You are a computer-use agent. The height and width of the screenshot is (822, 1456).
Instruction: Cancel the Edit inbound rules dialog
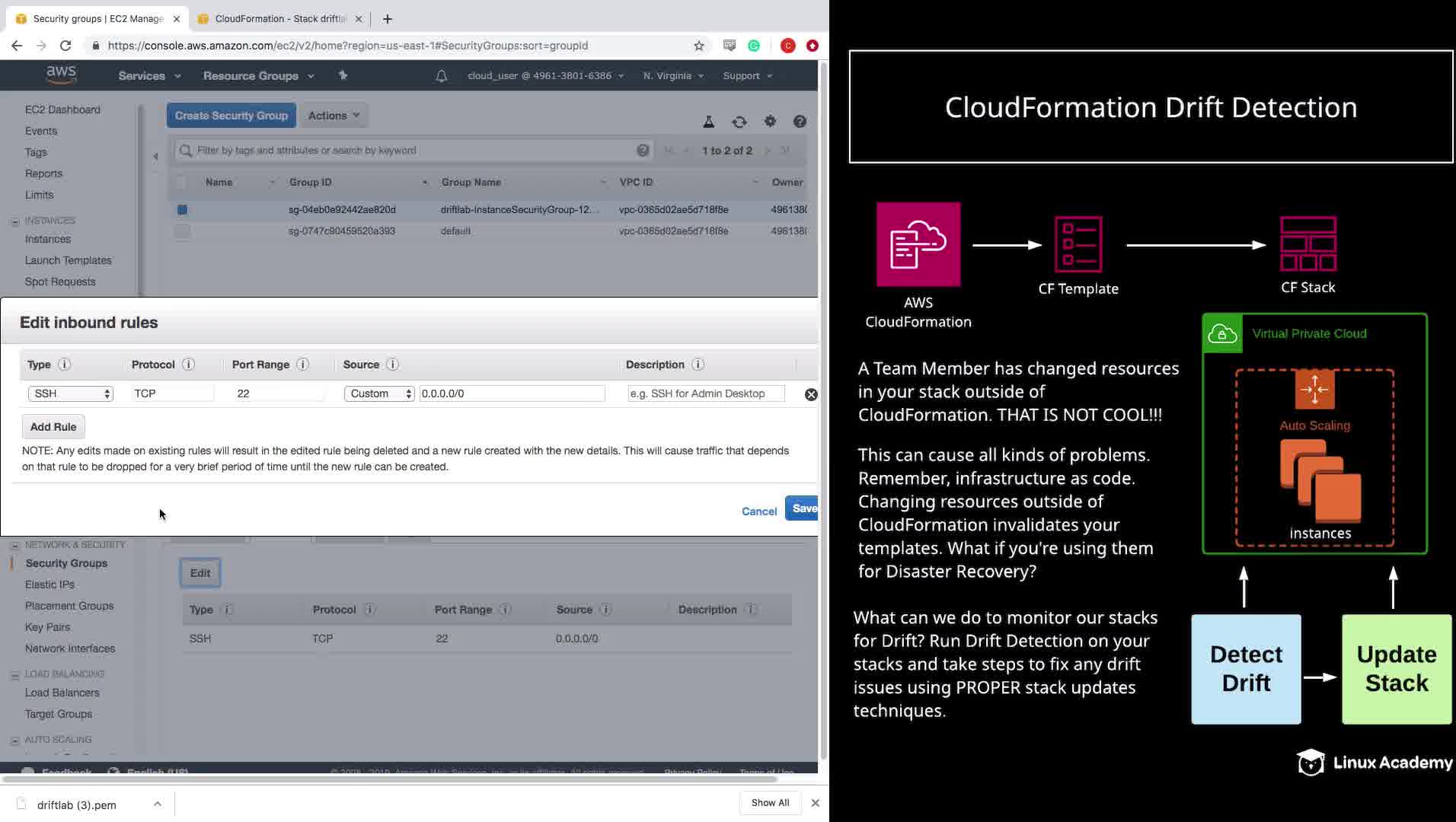pyautogui.click(x=759, y=511)
